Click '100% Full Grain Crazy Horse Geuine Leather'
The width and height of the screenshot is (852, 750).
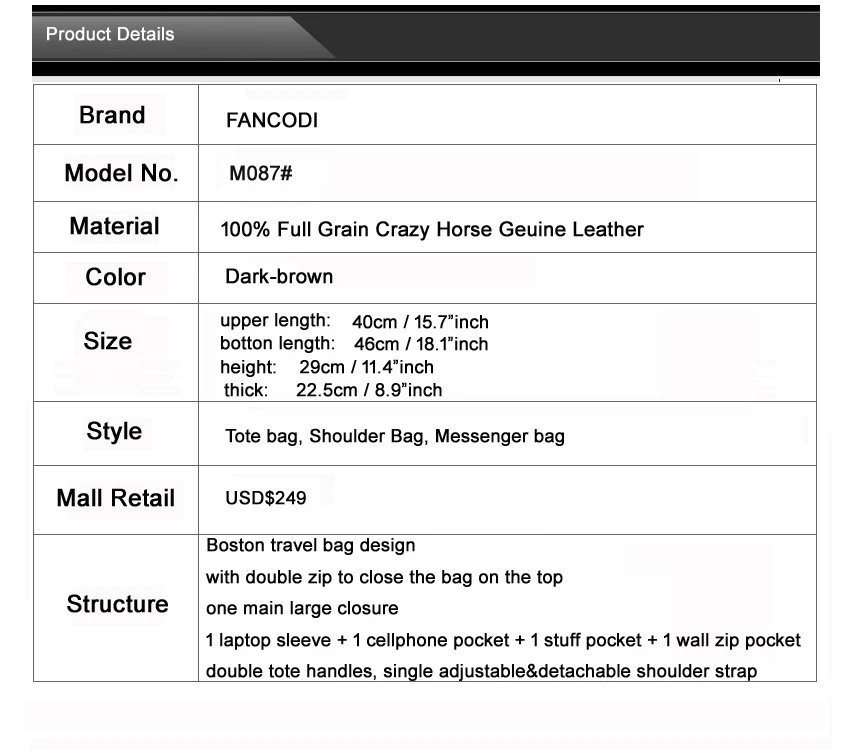(432, 229)
